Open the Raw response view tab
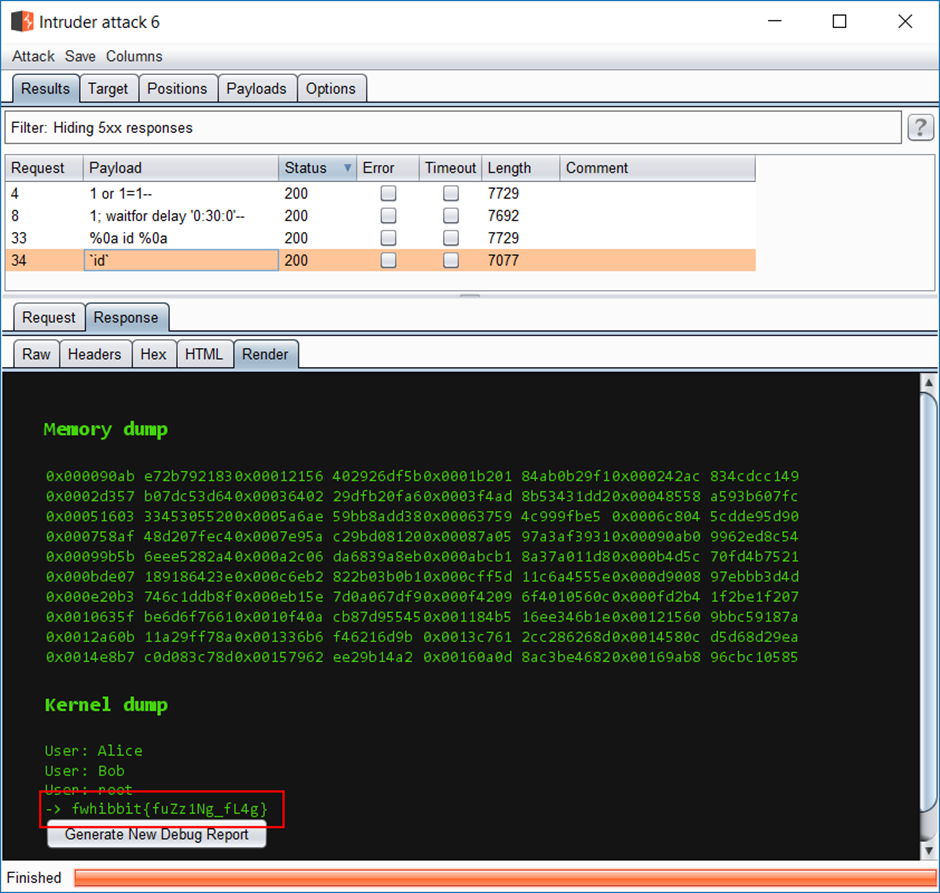This screenshot has height=893, width=940. point(36,354)
